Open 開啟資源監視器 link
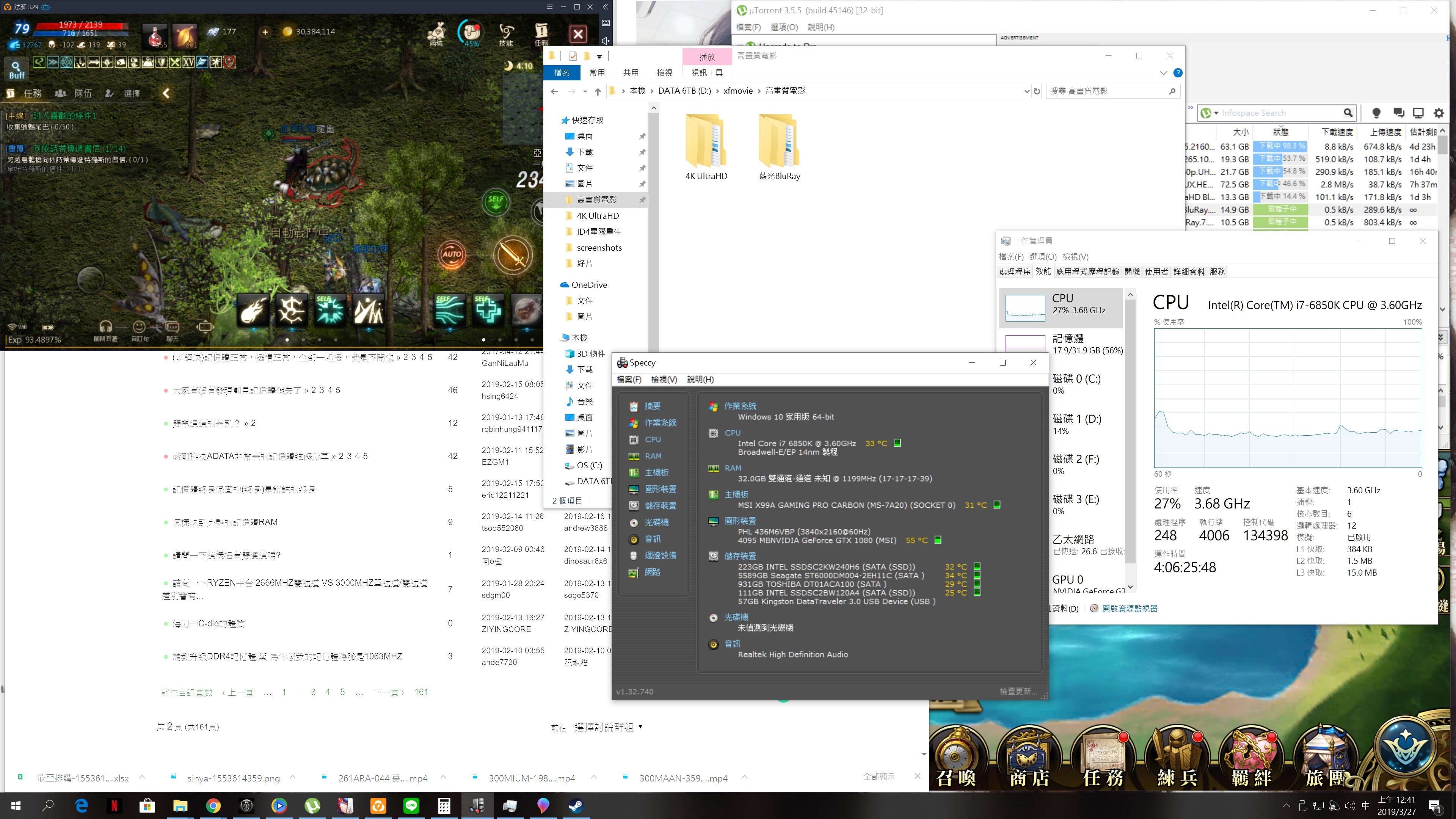Image resolution: width=1456 pixels, height=819 pixels. tap(1129, 608)
